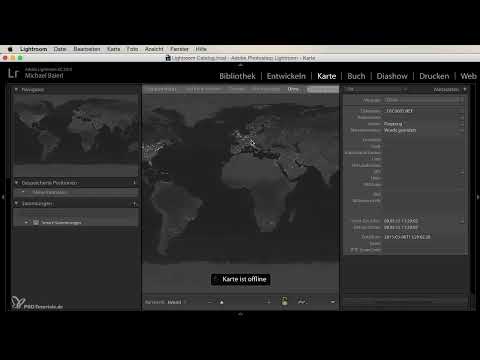Expand the Smart-Sammlungen set

26,222
